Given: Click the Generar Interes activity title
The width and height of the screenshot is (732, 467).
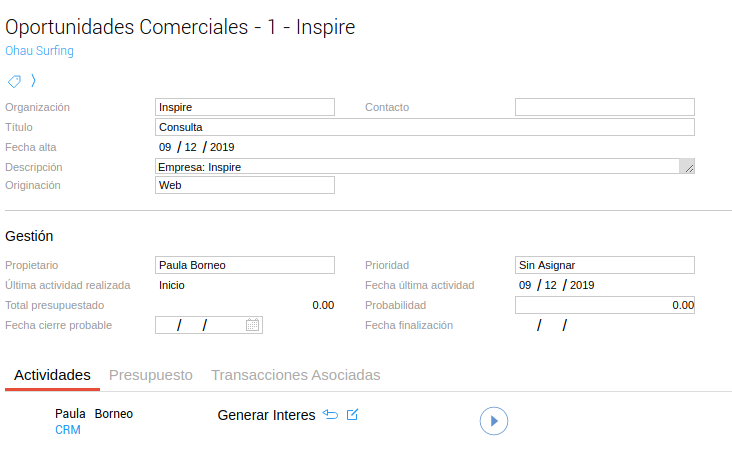Looking at the screenshot, I should pyautogui.click(x=266, y=415).
